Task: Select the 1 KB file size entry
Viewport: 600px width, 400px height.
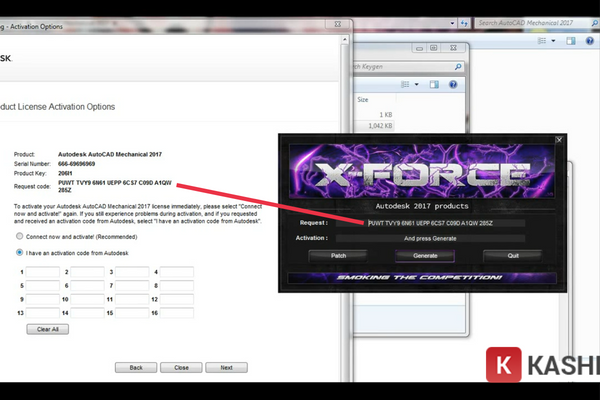Action: pos(386,115)
